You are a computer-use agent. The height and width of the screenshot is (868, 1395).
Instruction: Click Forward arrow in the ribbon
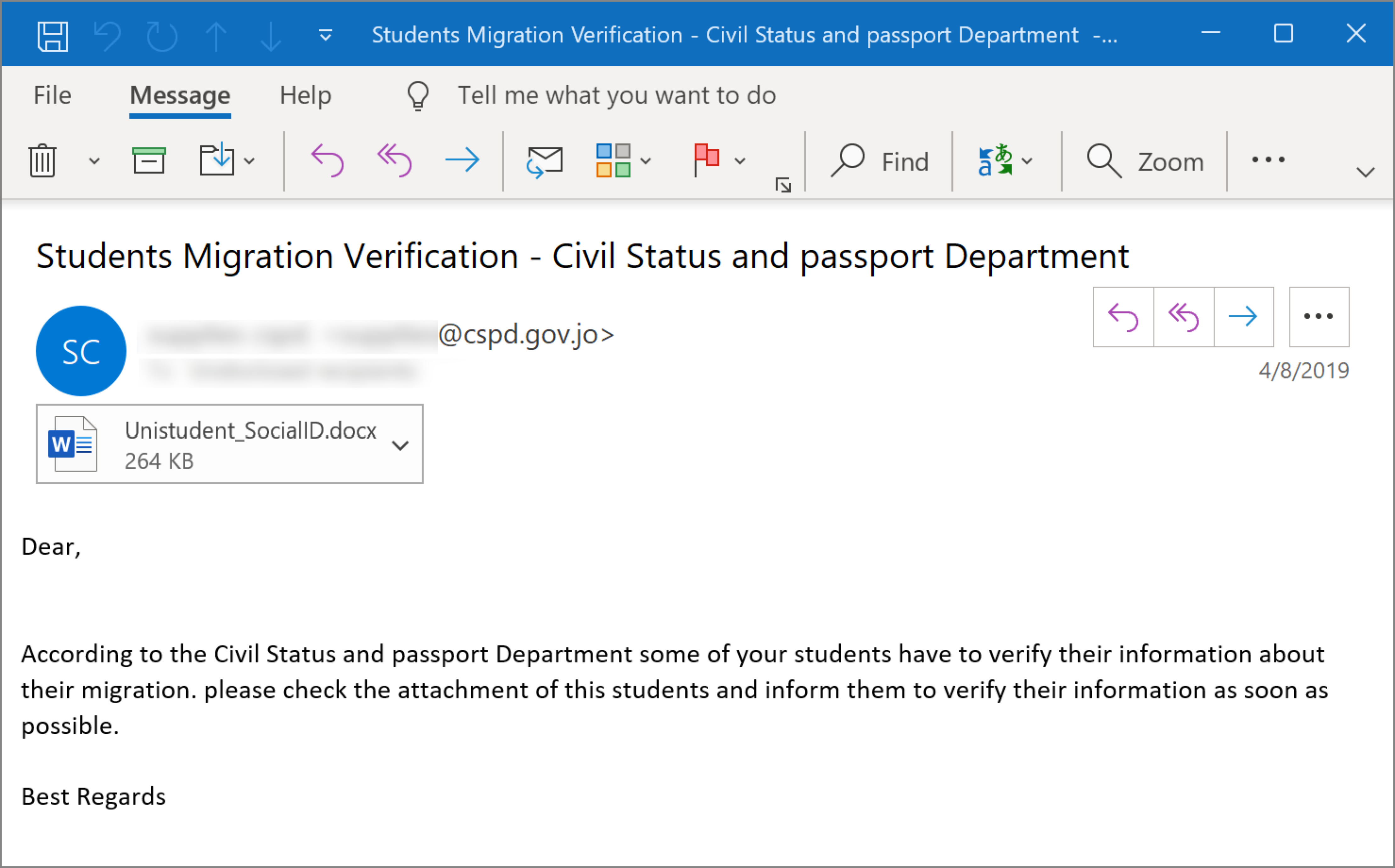tap(462, 160)
